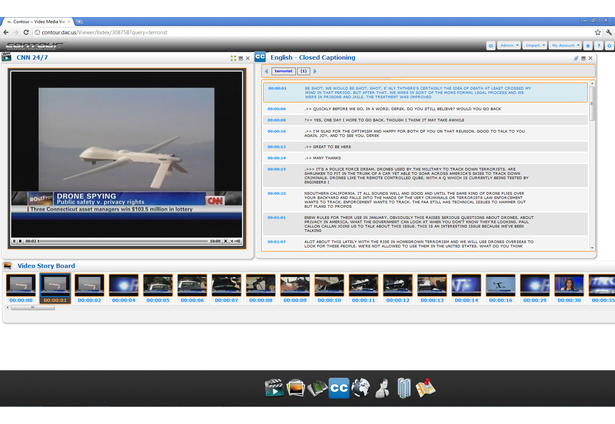Jump to caption timestamp 00:00:06
The width and height of the screenshot is (615, 424).
click(x=277, y=109)
